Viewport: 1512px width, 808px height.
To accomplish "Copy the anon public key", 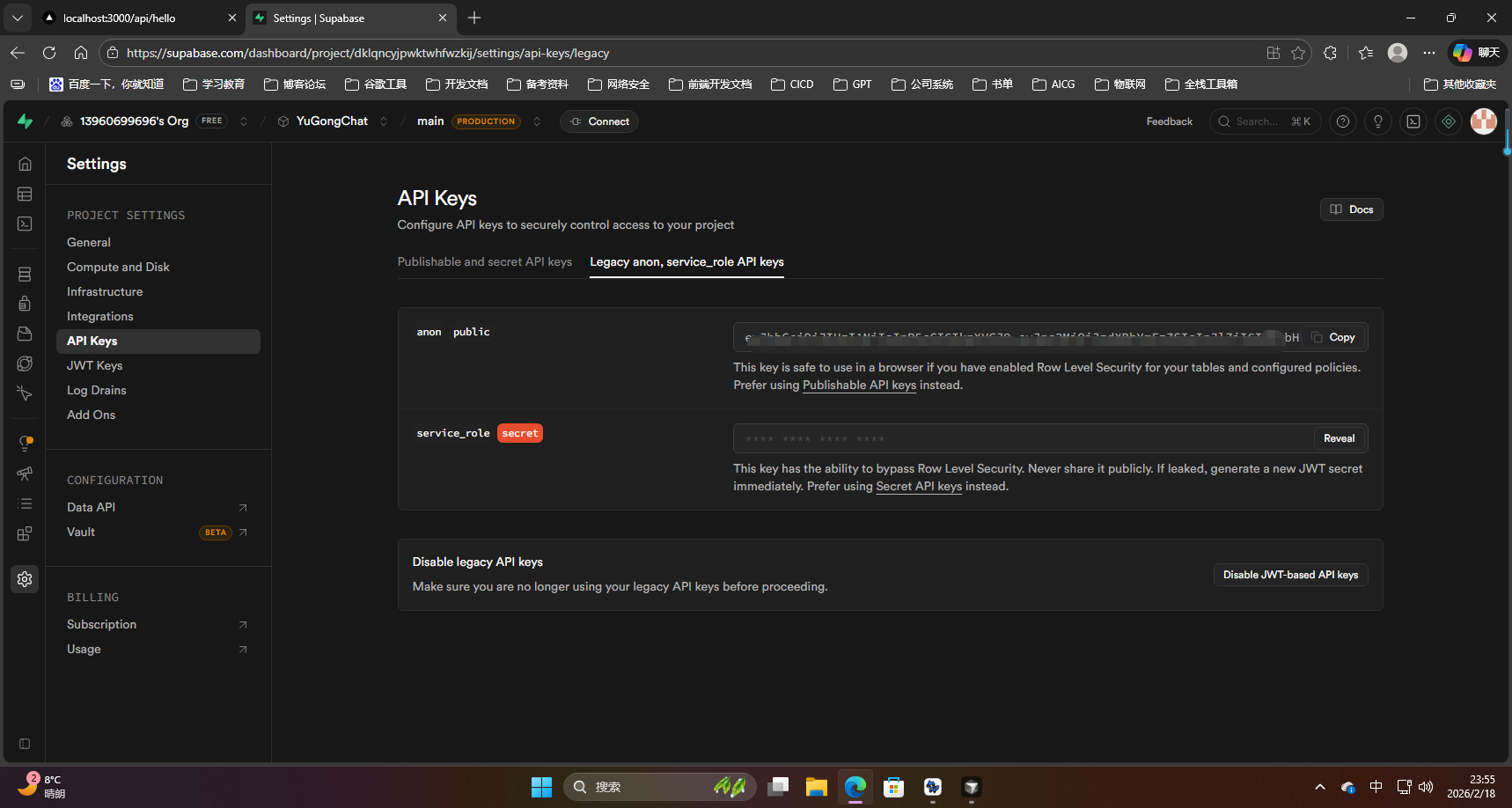I will pyautogui.click(x=1333, y=337).
